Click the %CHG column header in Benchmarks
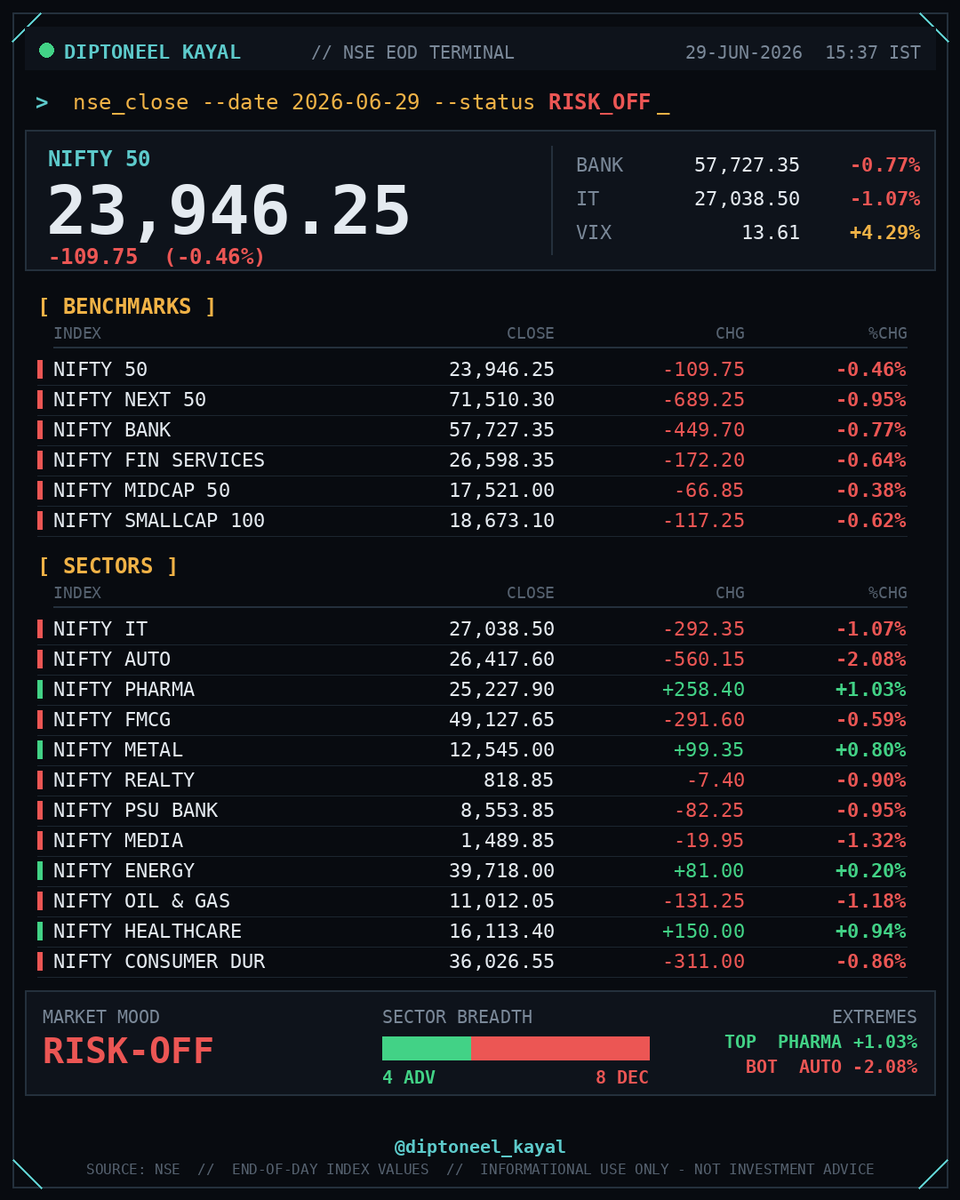 pyautogui.click(x=887, y=333)
